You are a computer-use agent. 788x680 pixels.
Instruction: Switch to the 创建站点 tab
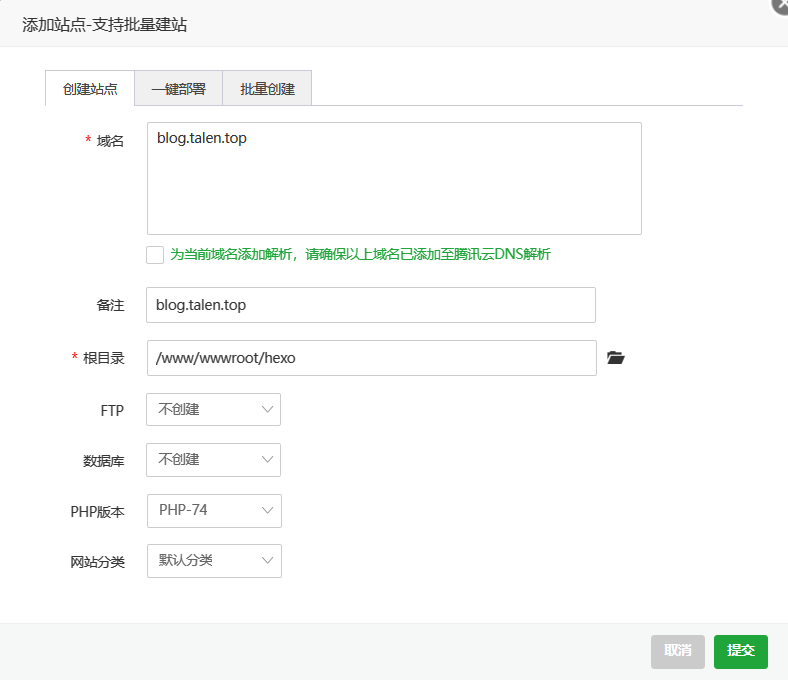(x=90, y=89)
